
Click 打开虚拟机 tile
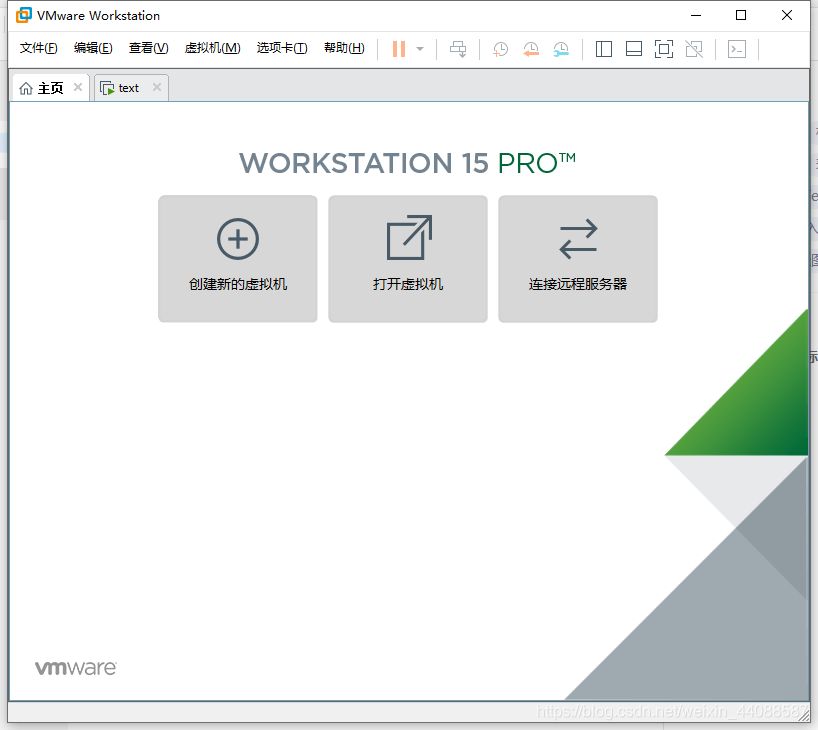click(408, 259)
